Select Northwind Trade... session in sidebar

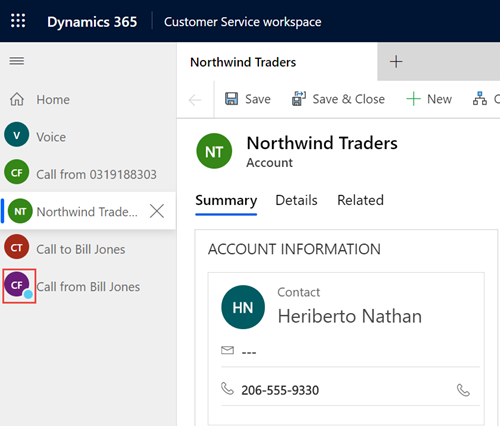click(x=88, y=211)
